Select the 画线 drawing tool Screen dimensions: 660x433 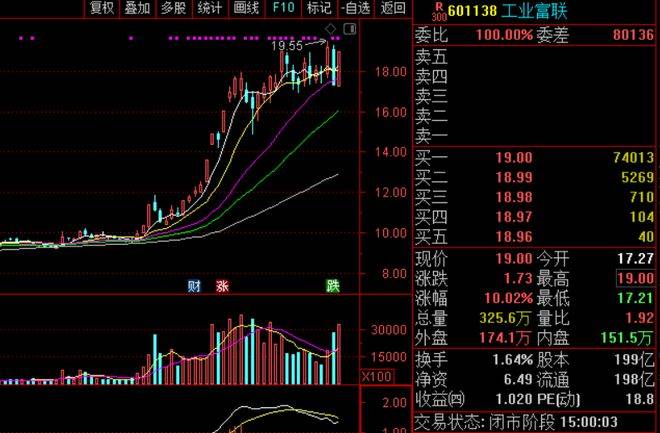pyautogui.click(x=245, y=9)
